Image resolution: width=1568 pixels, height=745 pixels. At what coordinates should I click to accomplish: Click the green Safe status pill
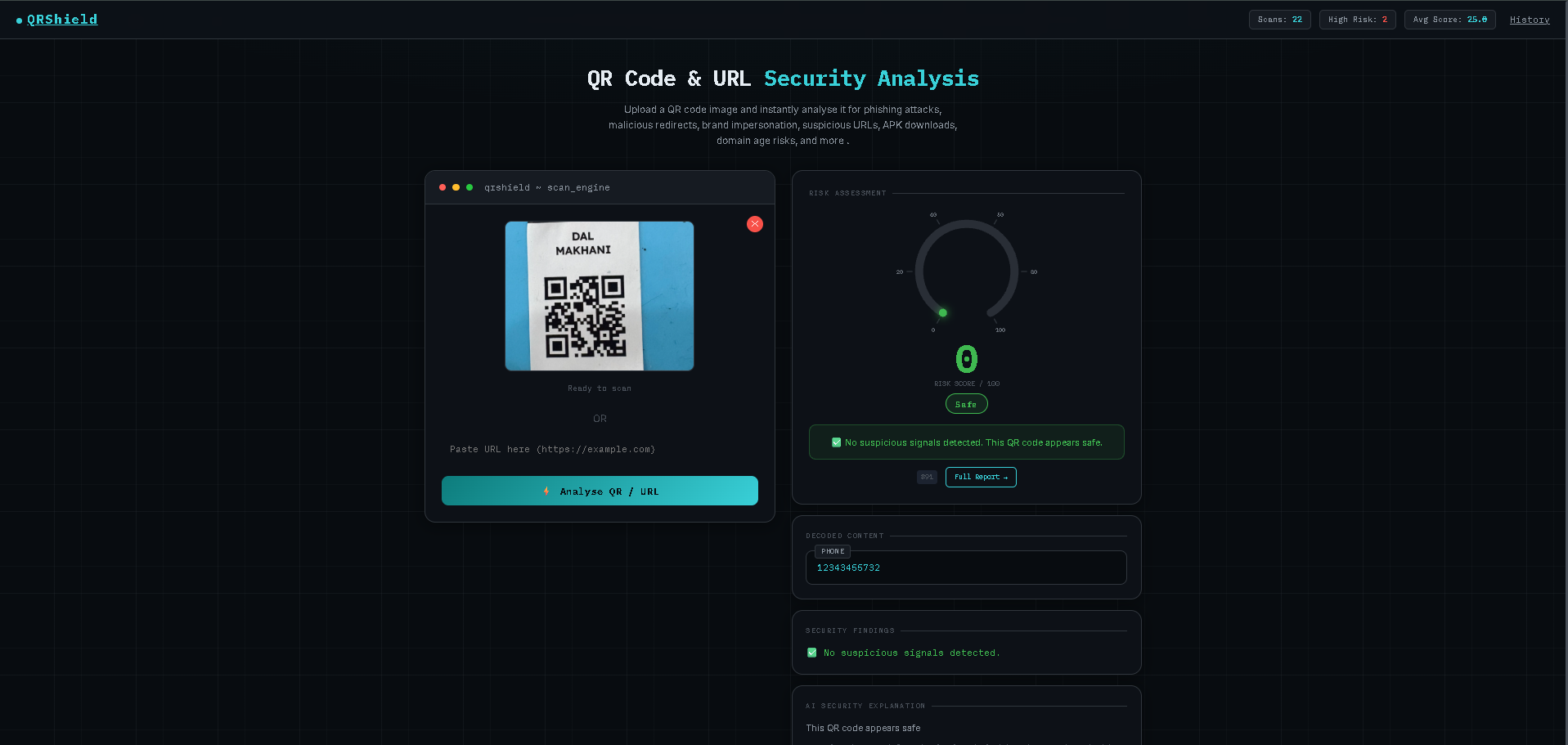click(x=966, y=404)
